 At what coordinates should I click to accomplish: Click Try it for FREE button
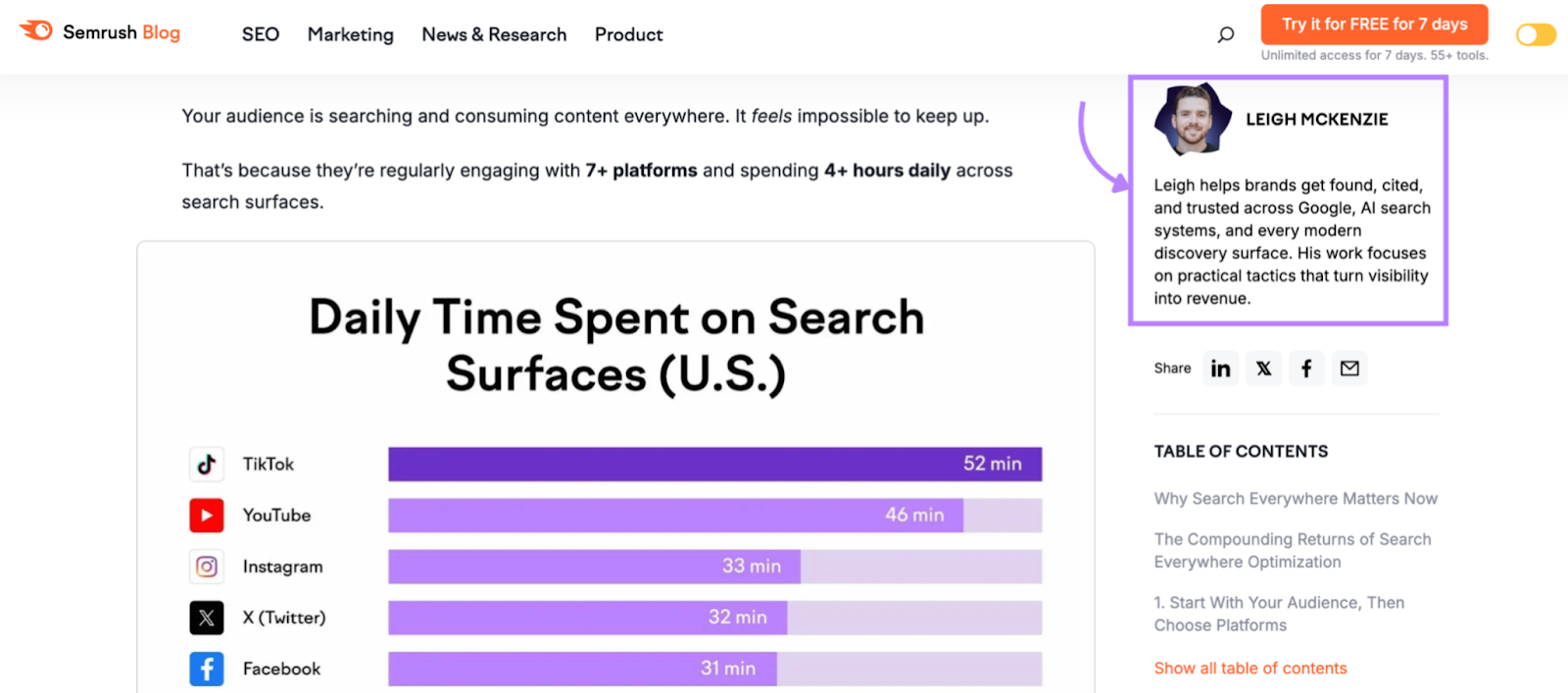click(x=1374, y=25)
